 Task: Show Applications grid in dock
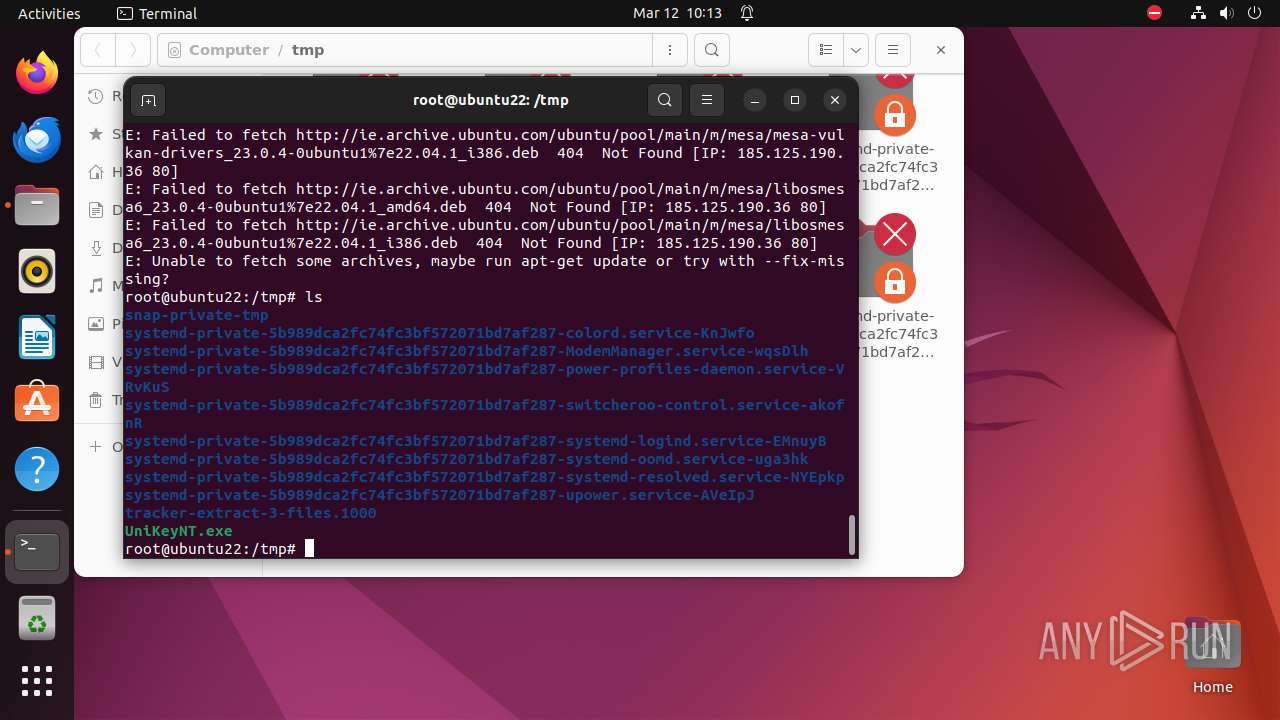point(37,681)
